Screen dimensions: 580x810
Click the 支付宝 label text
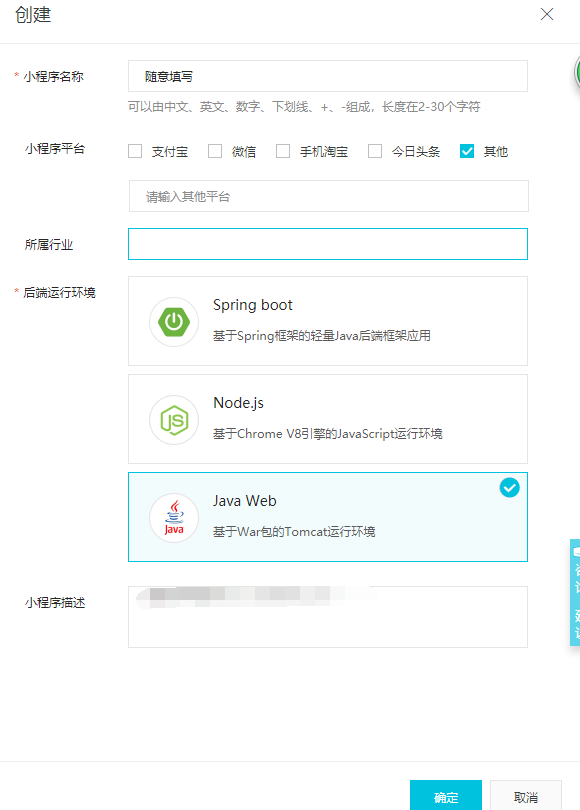[169, 151]
